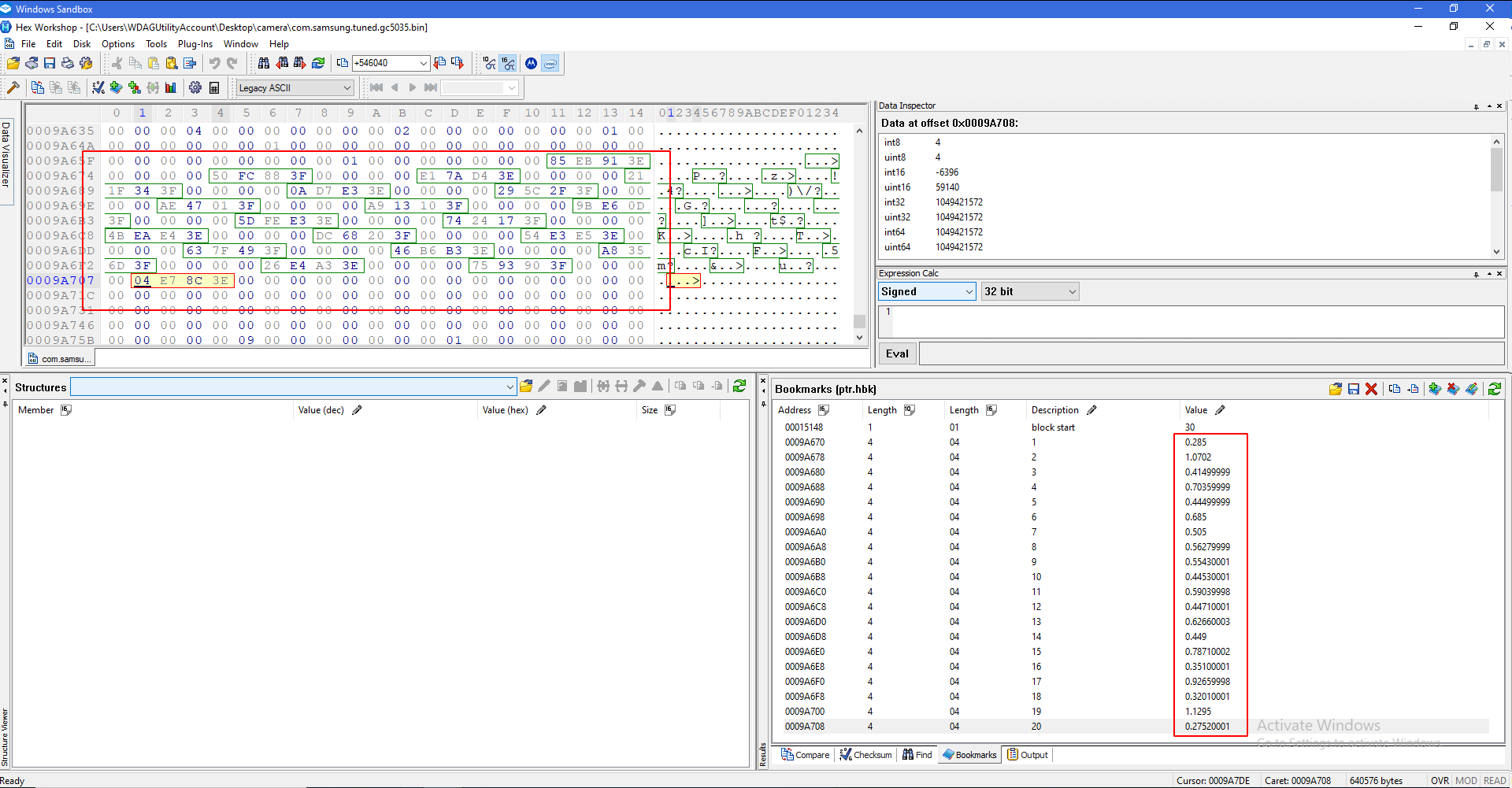Refresh the Structures panel
This screenshot has height=788, width=1512.
[739, 387]
